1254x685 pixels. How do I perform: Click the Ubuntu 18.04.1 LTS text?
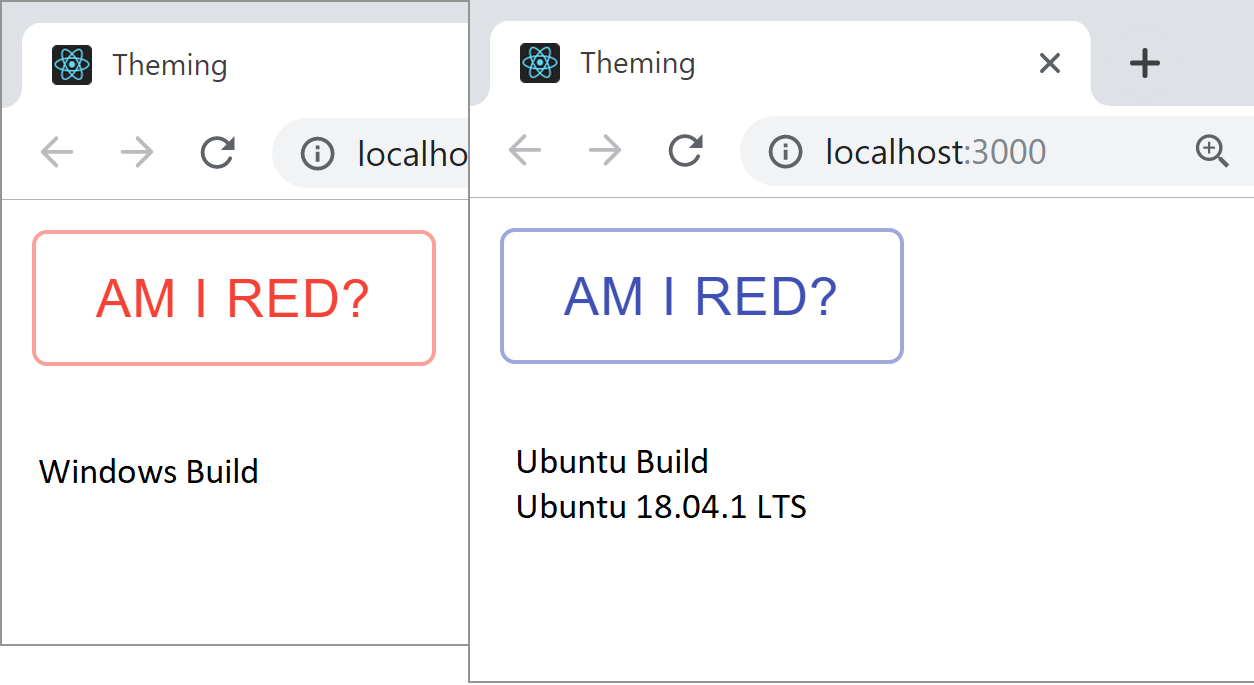tap(661, 507)
